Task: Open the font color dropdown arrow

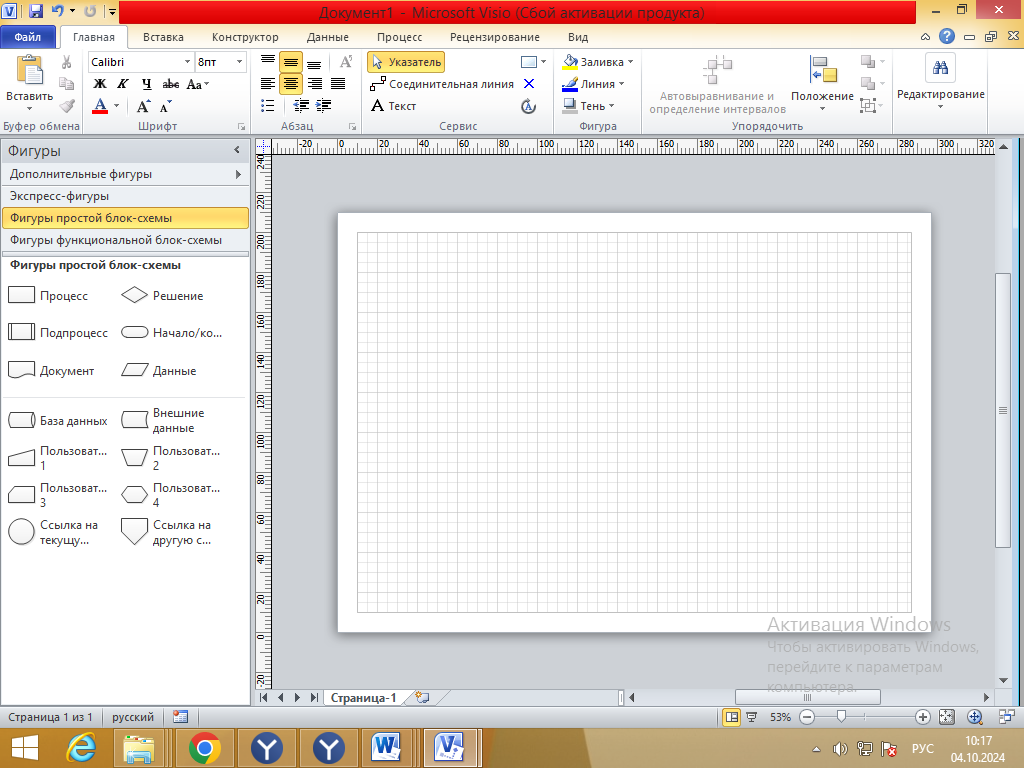Action: (x=116, y=106)
